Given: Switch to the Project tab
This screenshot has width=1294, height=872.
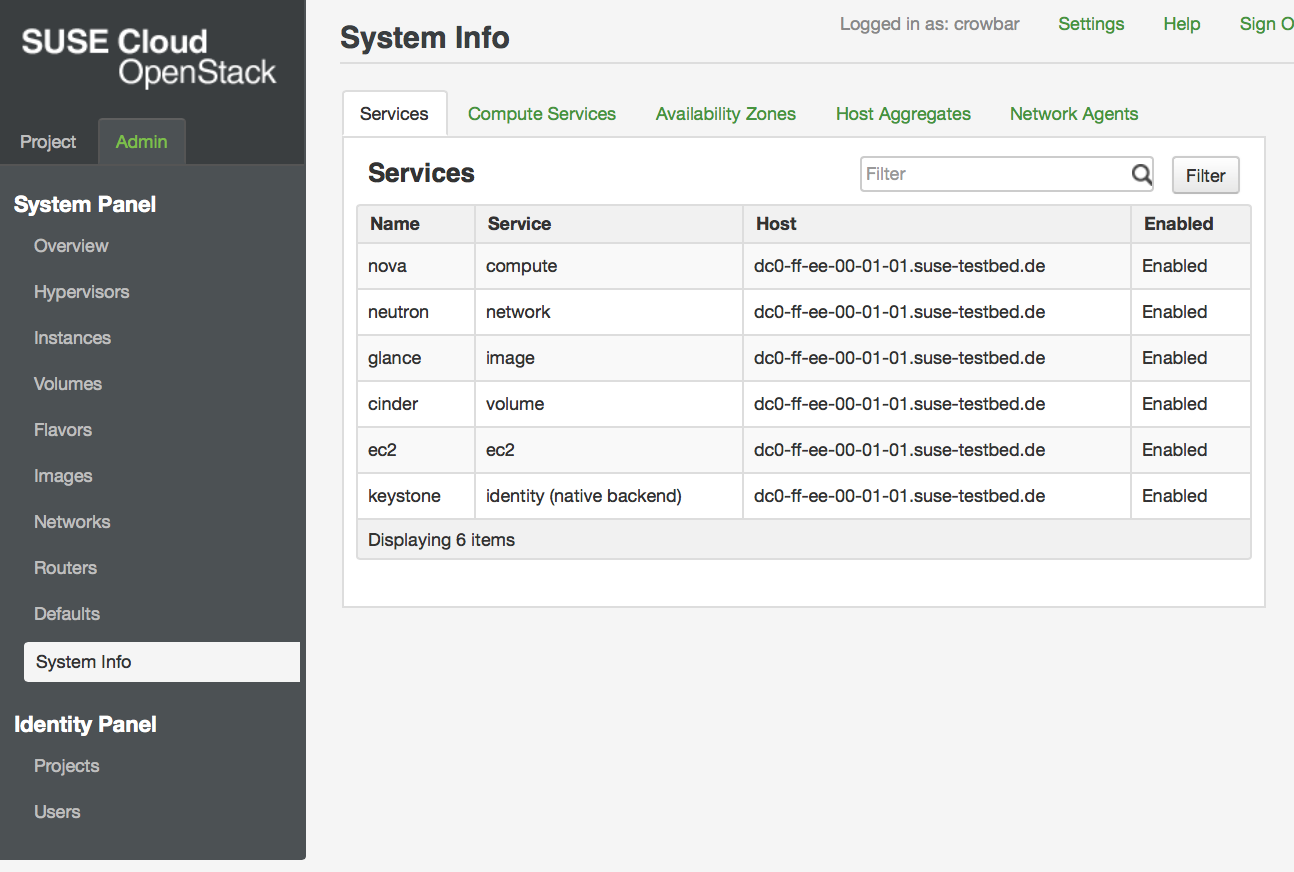Looking at the screenshot, I should [x=48, y=142].
